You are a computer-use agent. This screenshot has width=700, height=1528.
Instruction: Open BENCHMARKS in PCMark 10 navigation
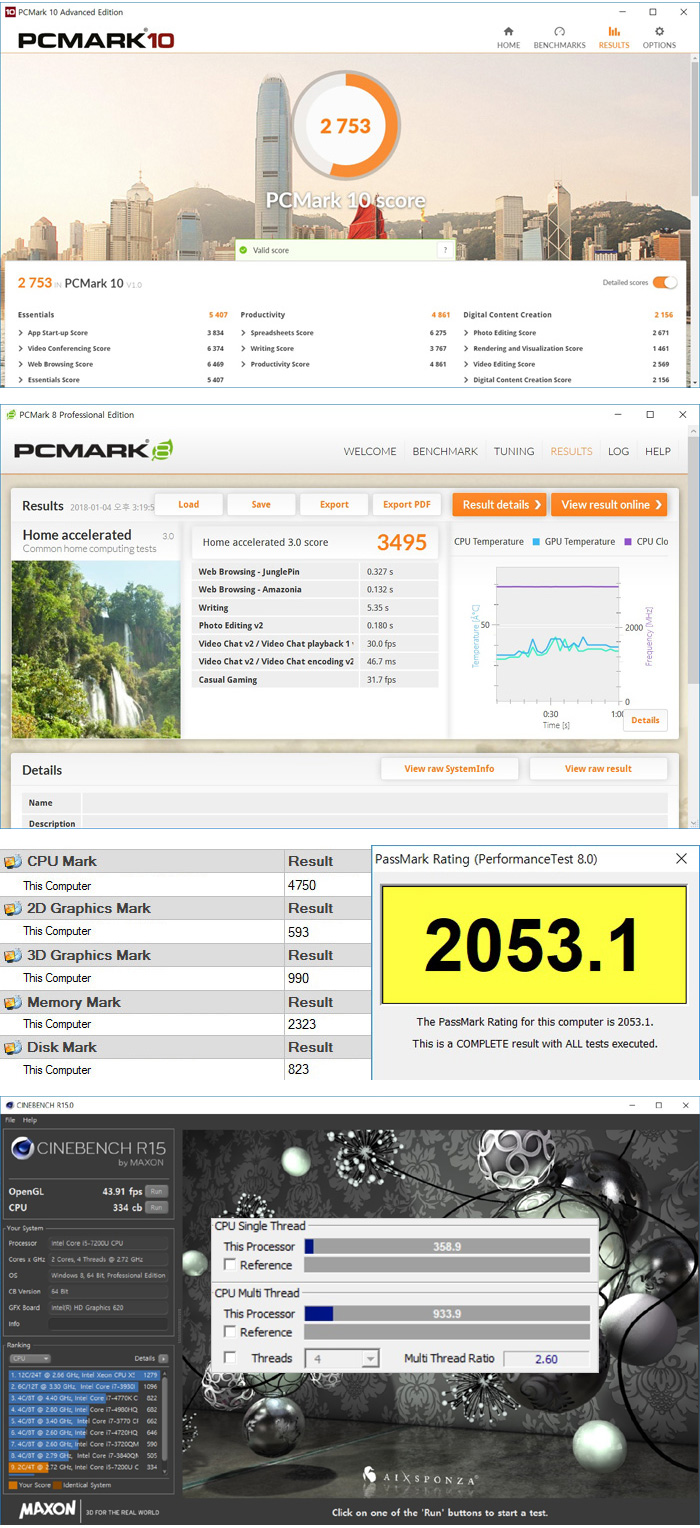pyautogui.click(x=559, y=38)
